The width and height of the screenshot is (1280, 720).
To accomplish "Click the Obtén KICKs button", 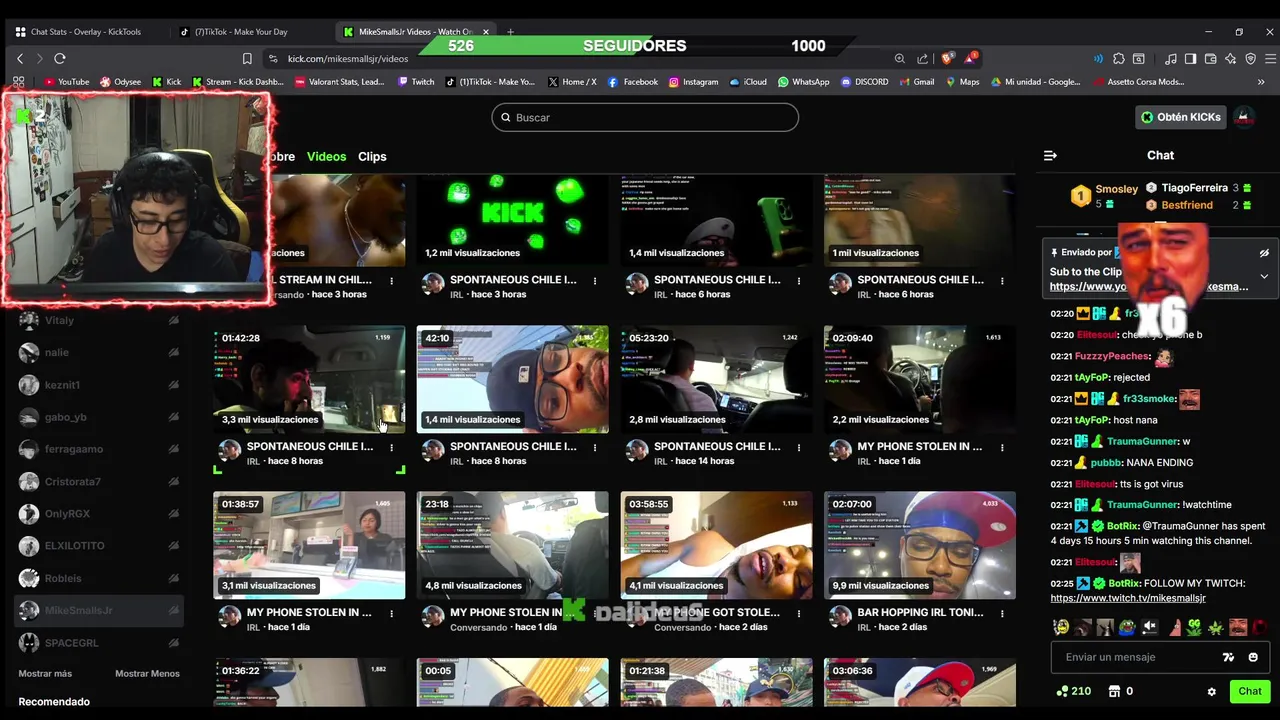I will pyautogui.click(x=1181, y=117).
